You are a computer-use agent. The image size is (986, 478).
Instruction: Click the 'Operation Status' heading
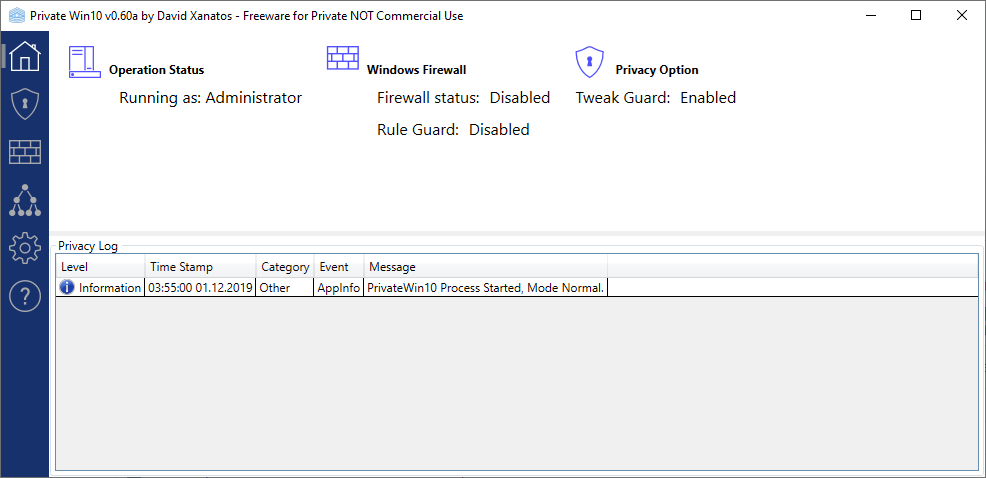click(157, 70)
